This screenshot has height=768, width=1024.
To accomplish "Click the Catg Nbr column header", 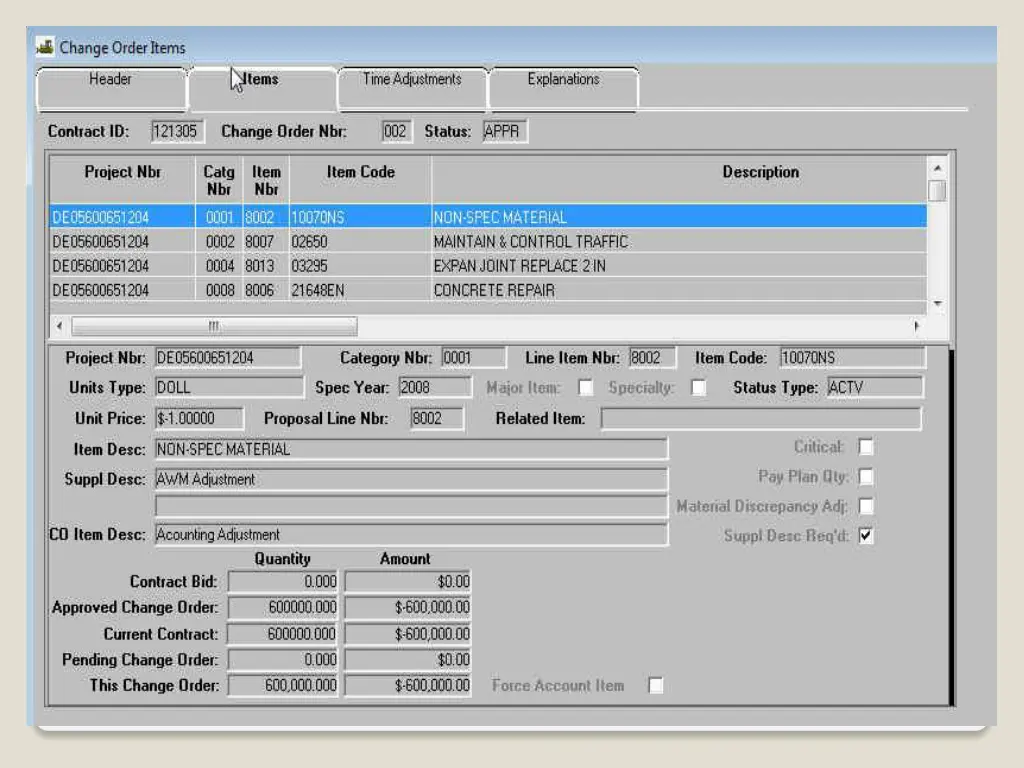I will point(219,180).
